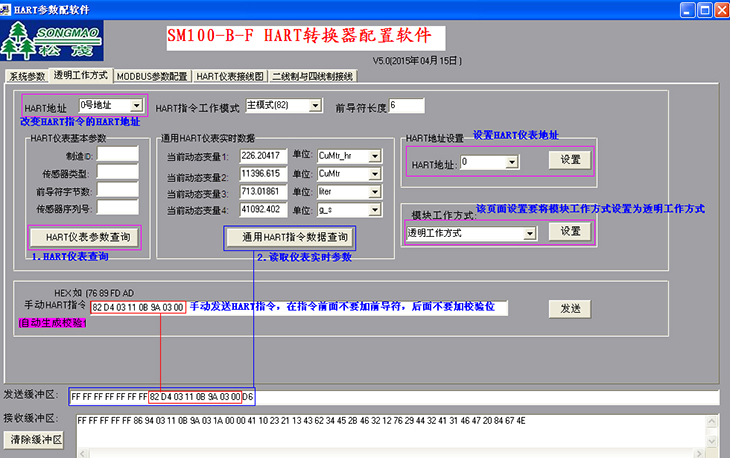Select the 透明工作方式 tab
The image size is (730, 458).
pyautogui.click(x=81, y=75)
